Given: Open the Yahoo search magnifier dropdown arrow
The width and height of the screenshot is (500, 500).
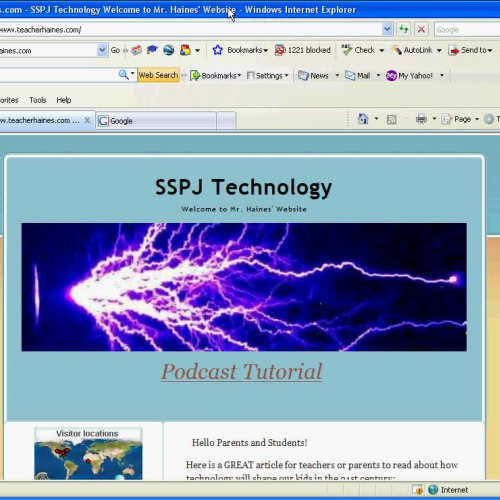Looking at the screenshot, I should [133, 73].
